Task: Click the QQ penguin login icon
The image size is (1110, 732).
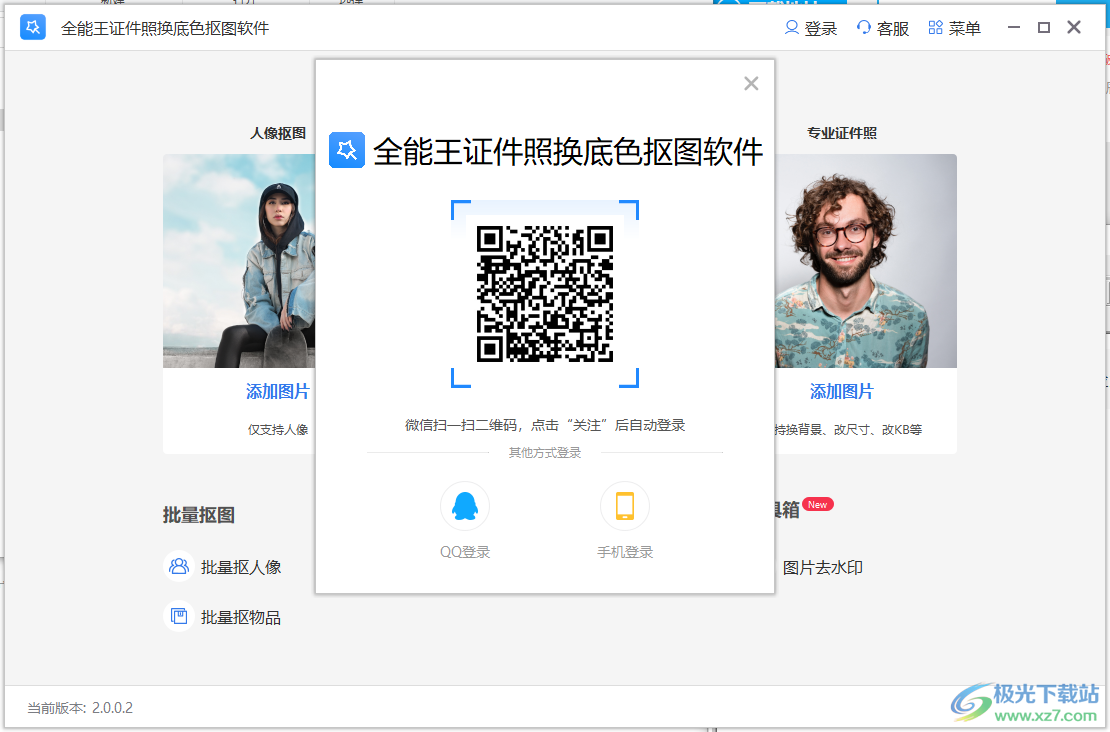Action: coord(465,506)
